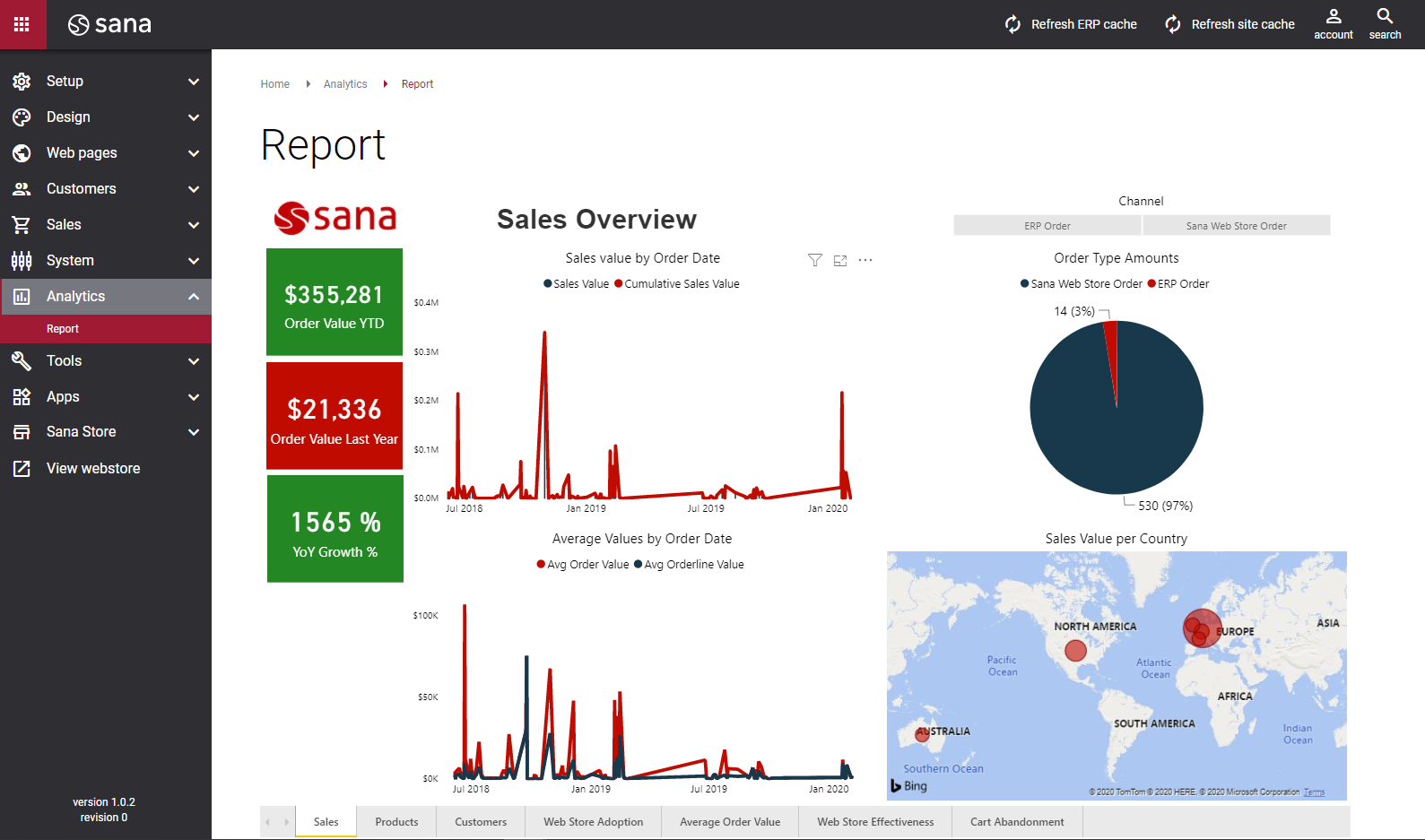Click the View webstore link text

point(93,469)
